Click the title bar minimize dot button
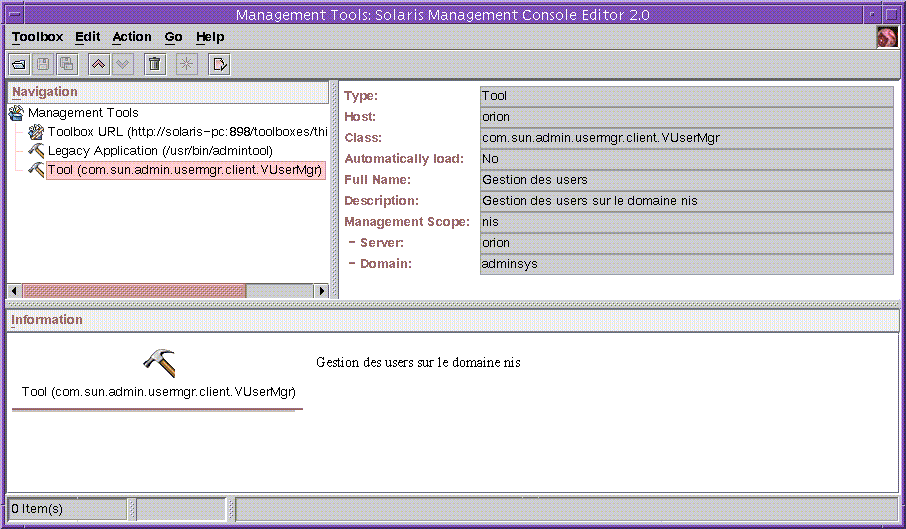Image resolution: width=906 pixels, height=529 pixels. point(872,14)
